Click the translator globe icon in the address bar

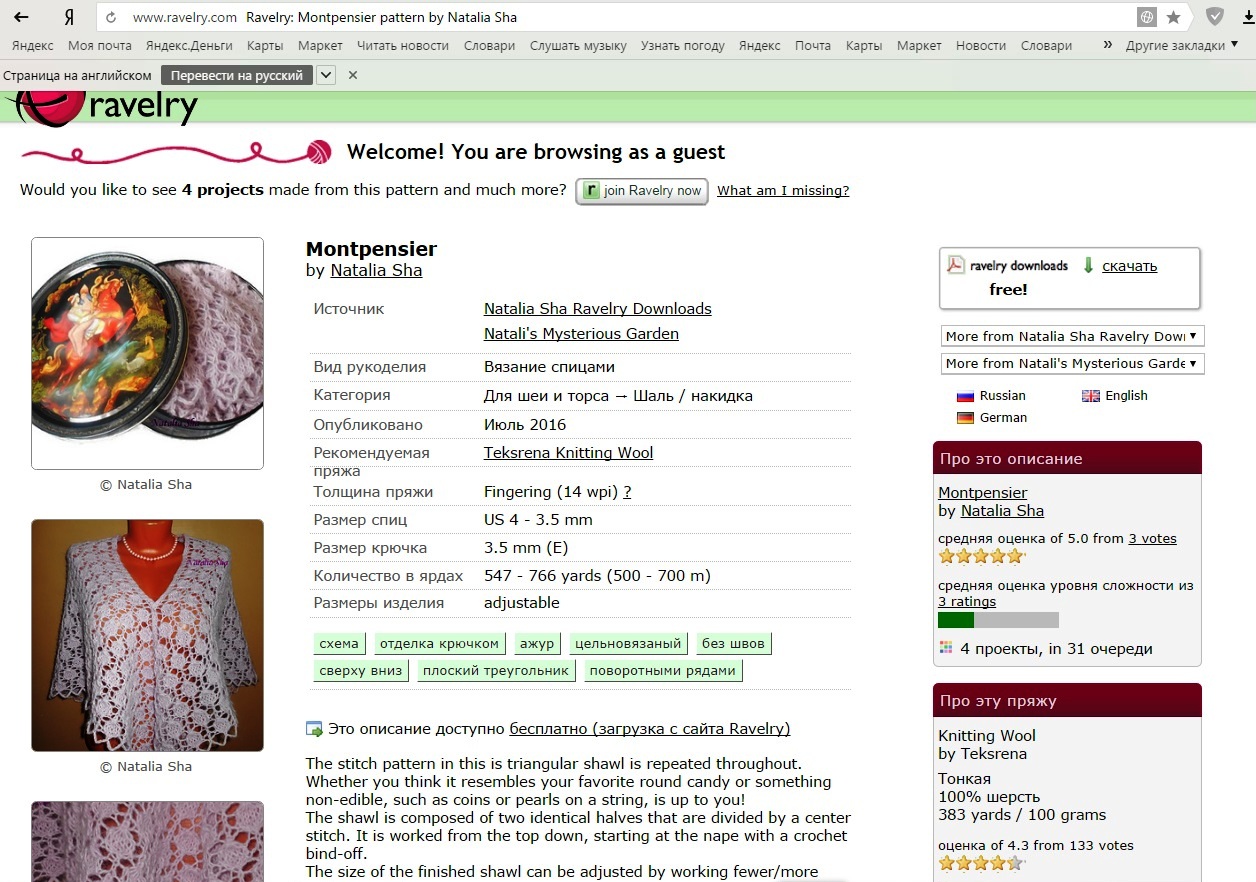pyautogui.click(x=1147, y=17)
